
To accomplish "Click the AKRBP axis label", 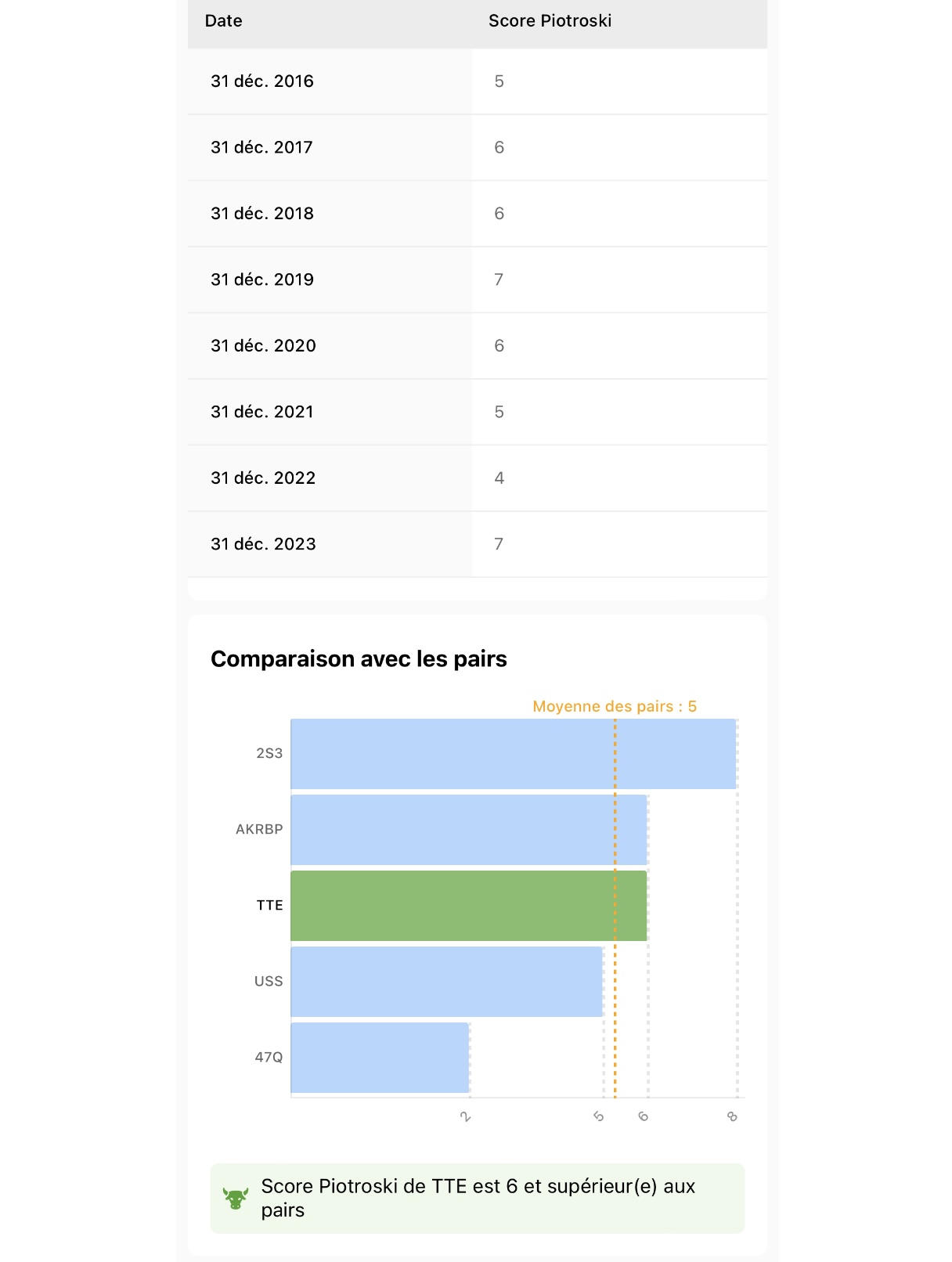I will pyautogui.click(x=259, y=829).
